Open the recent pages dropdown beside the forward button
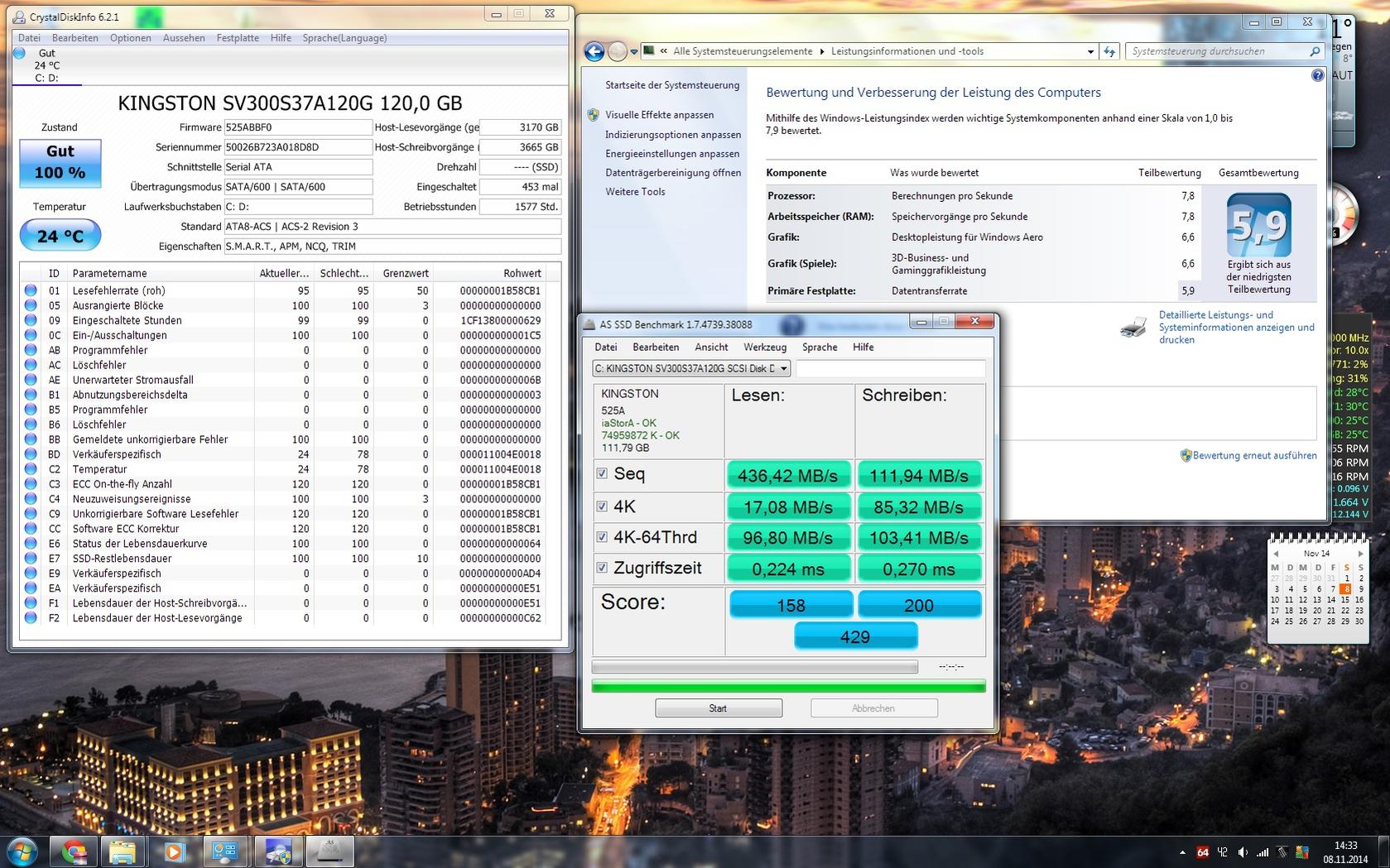Image resolution: width=1390 pixels, height=868 pixels. pos(634,51)
